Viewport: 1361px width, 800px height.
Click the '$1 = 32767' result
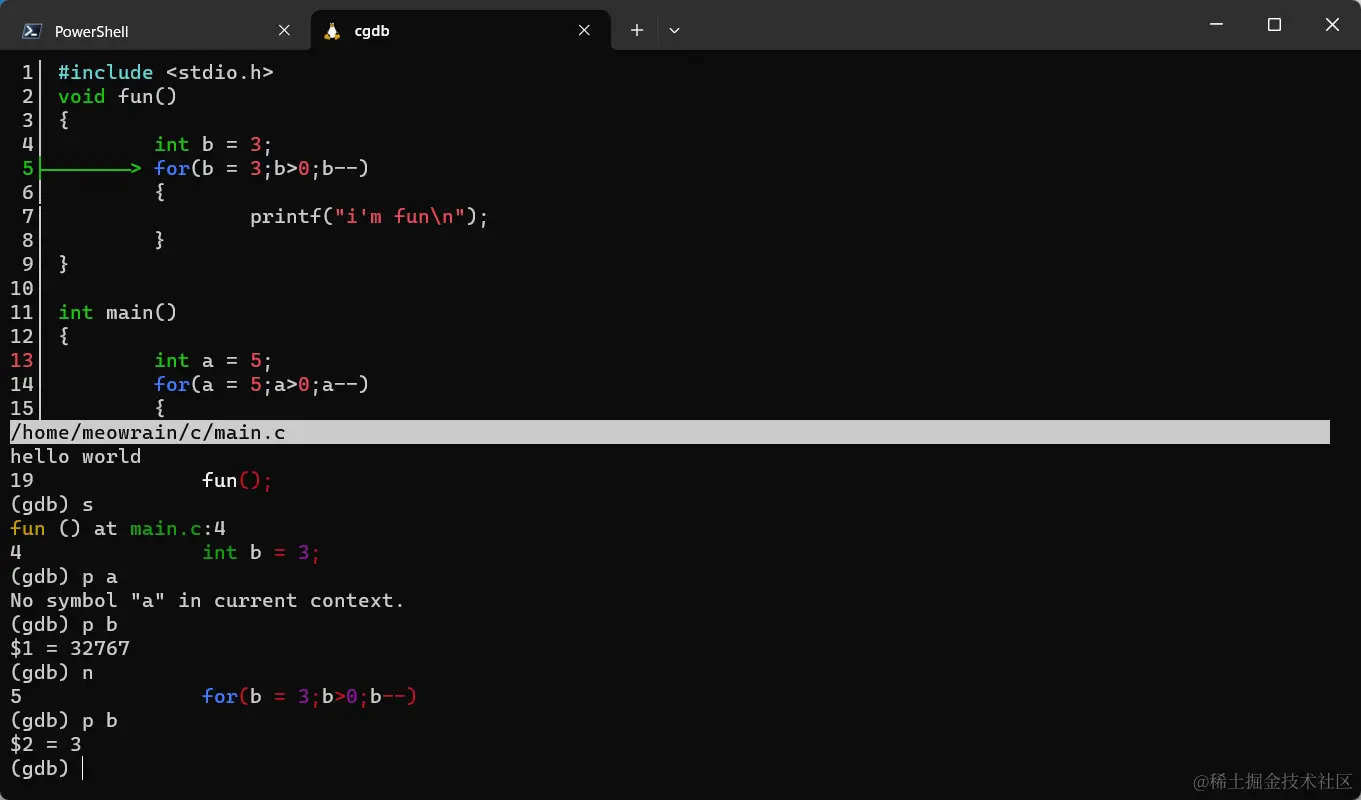pyautogui.click(x=70, y=648)
